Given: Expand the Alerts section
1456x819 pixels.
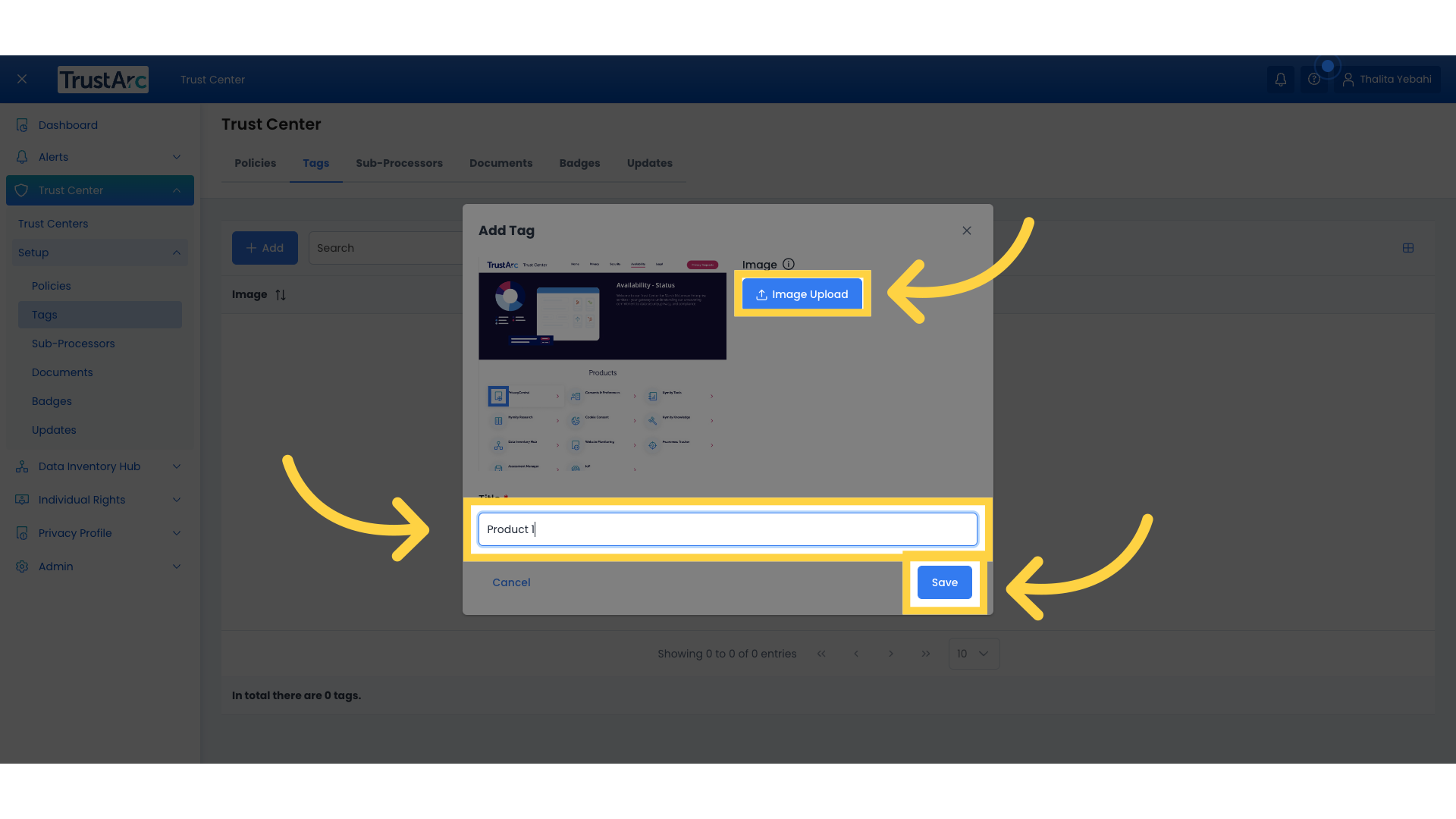Looking at the screenshot, I should point(176,157).
